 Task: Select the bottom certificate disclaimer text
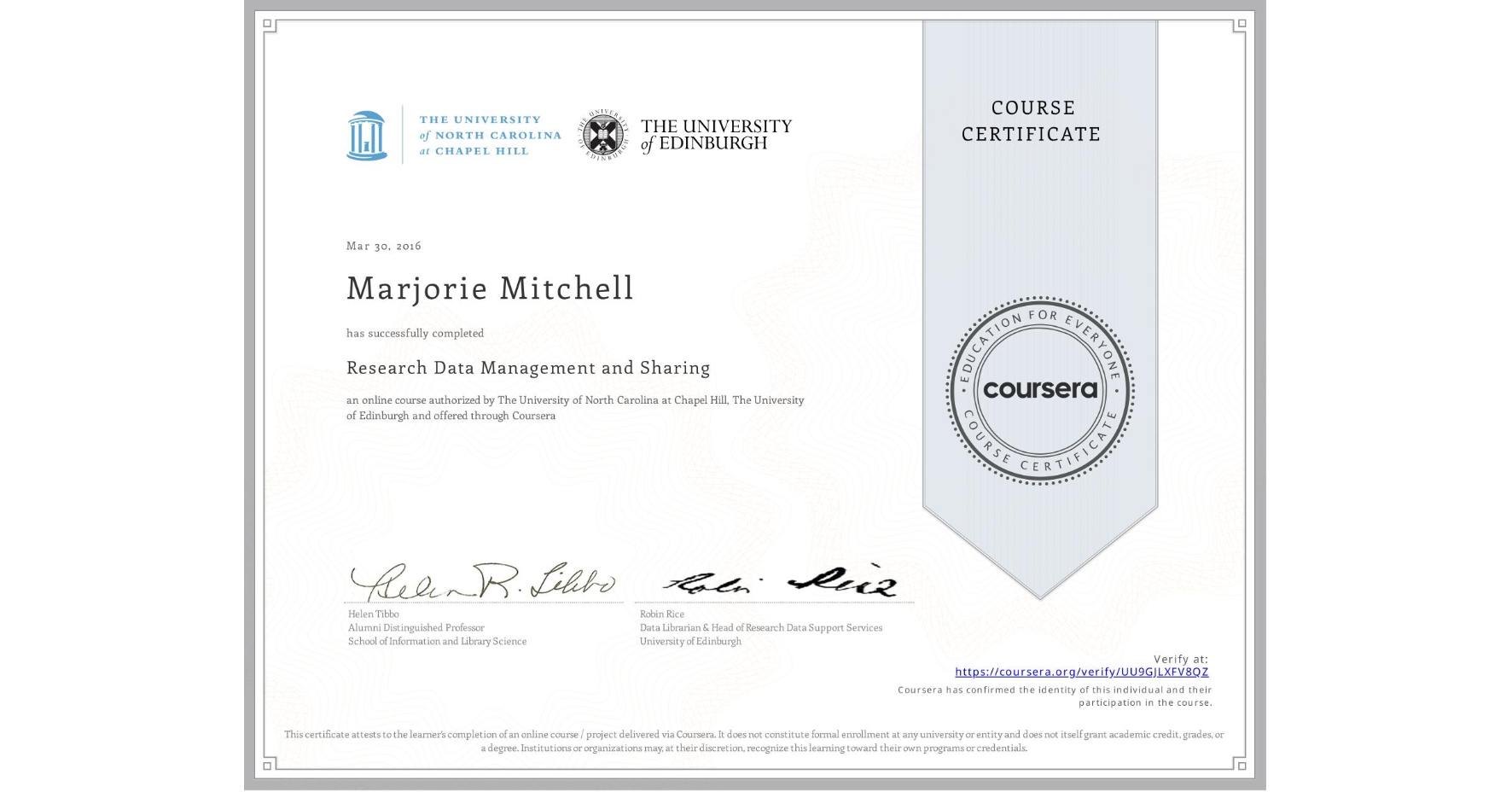coord(754,741)
